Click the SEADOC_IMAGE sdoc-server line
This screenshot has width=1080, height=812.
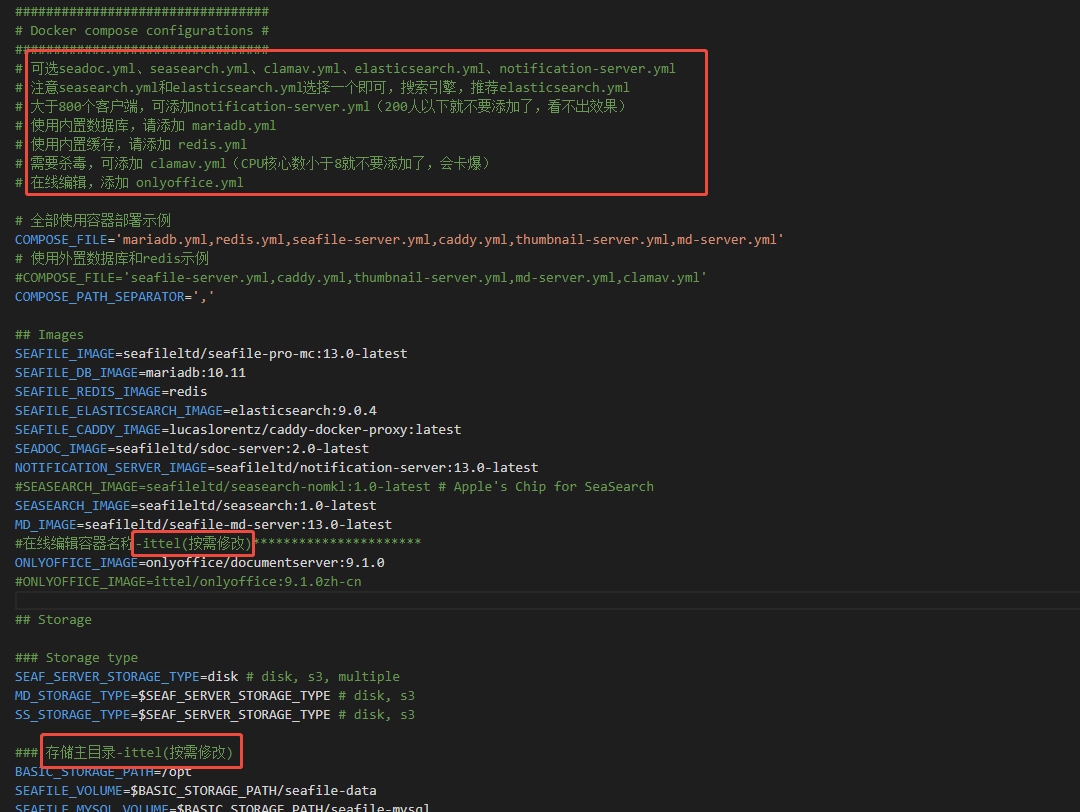[x=191, y=449]
